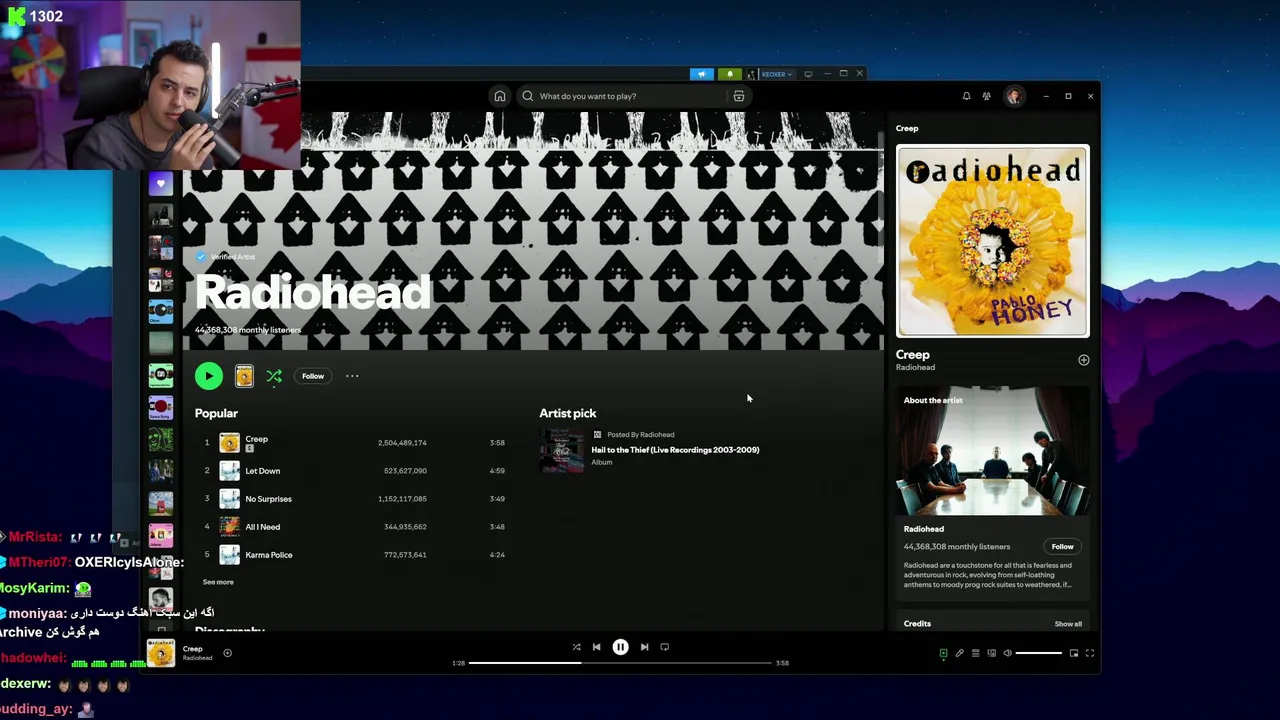
Task: Open Hail to the Thief Live Recordings album
Action: (675, 450)
